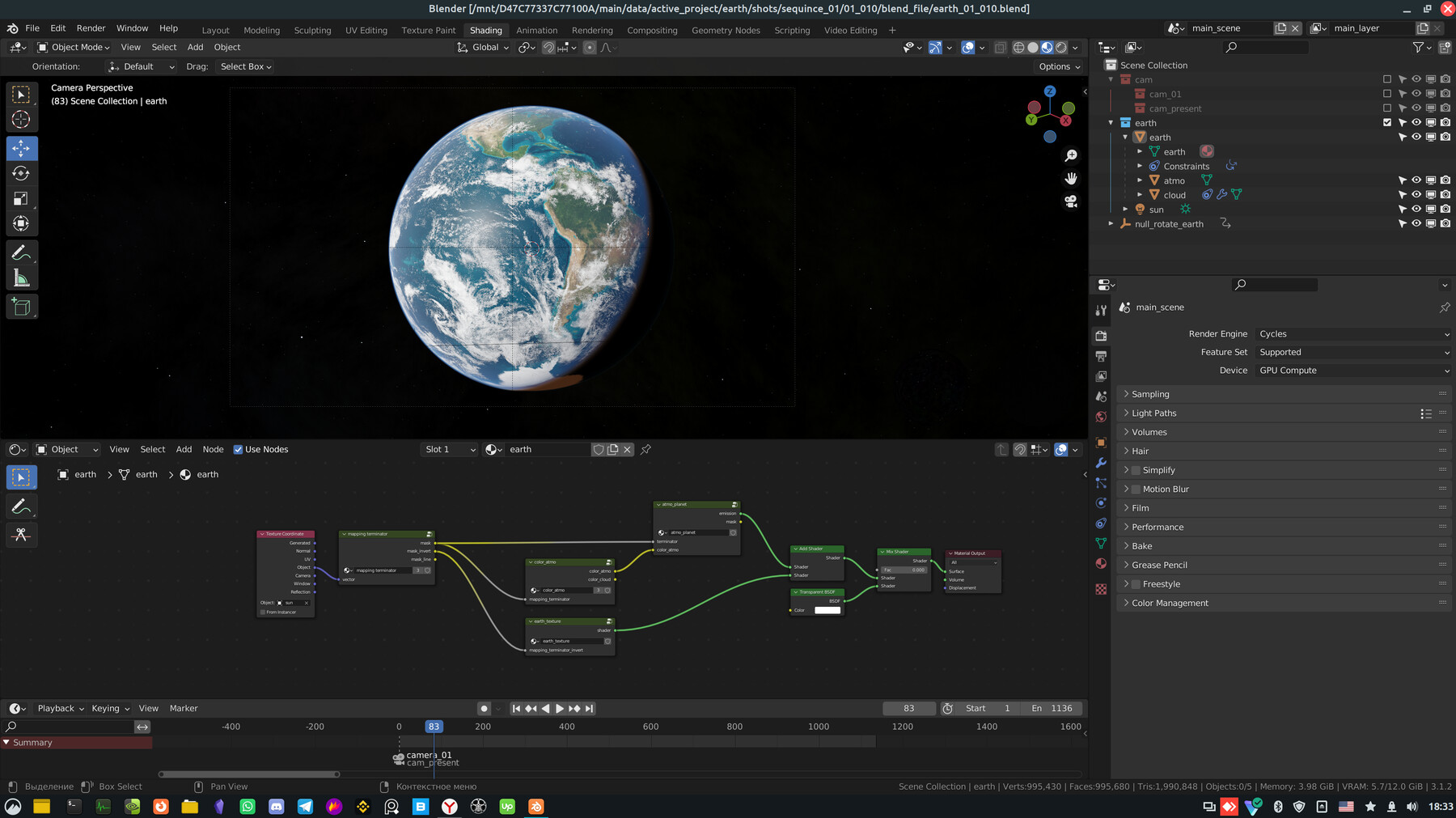Collapse the cam collection in the outliner
The image size is (1456, 818).
[x=1111, y=79]
